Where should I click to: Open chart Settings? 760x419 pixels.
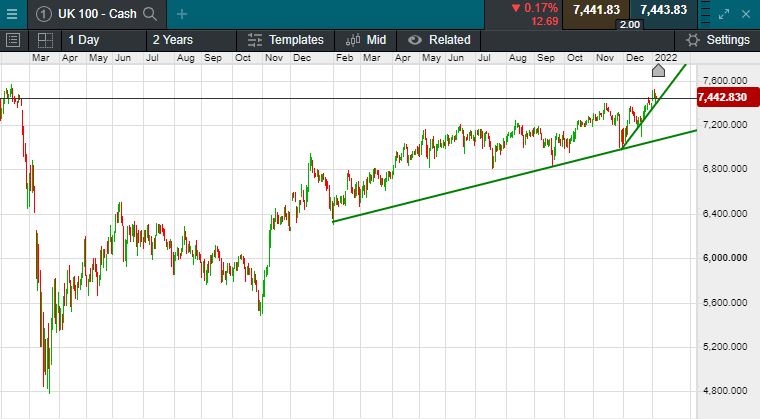pyautogui.click(x=716, y=40)
